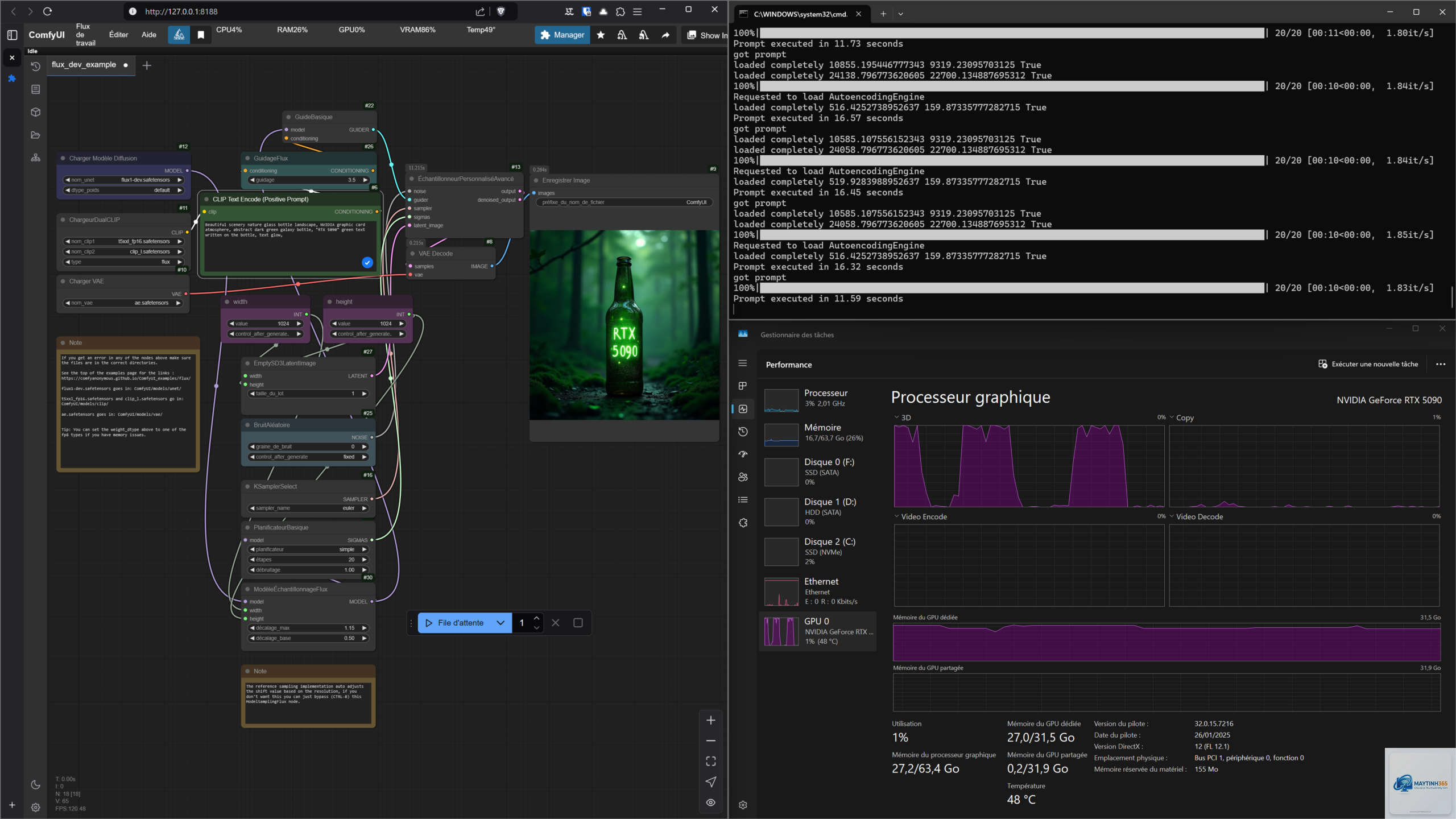Open Task Manager App history icon
Viewport: 1456px width, 819px height.
(x=743, y=432)
